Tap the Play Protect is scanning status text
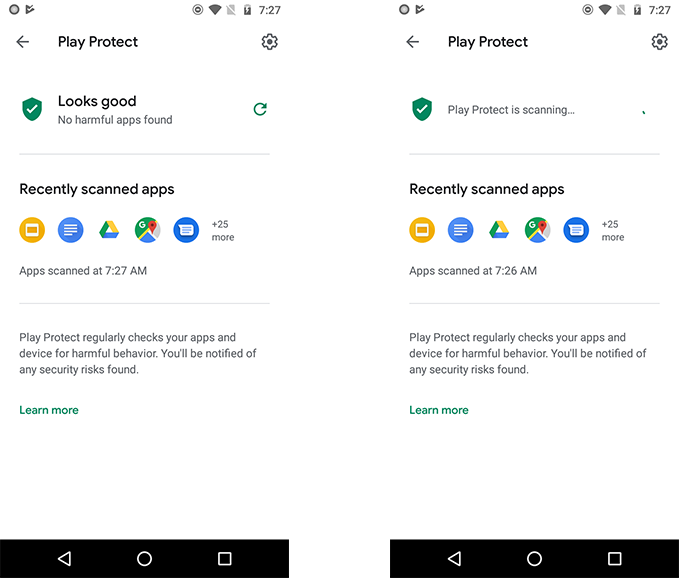679x578 pixels. click(511, 110)
